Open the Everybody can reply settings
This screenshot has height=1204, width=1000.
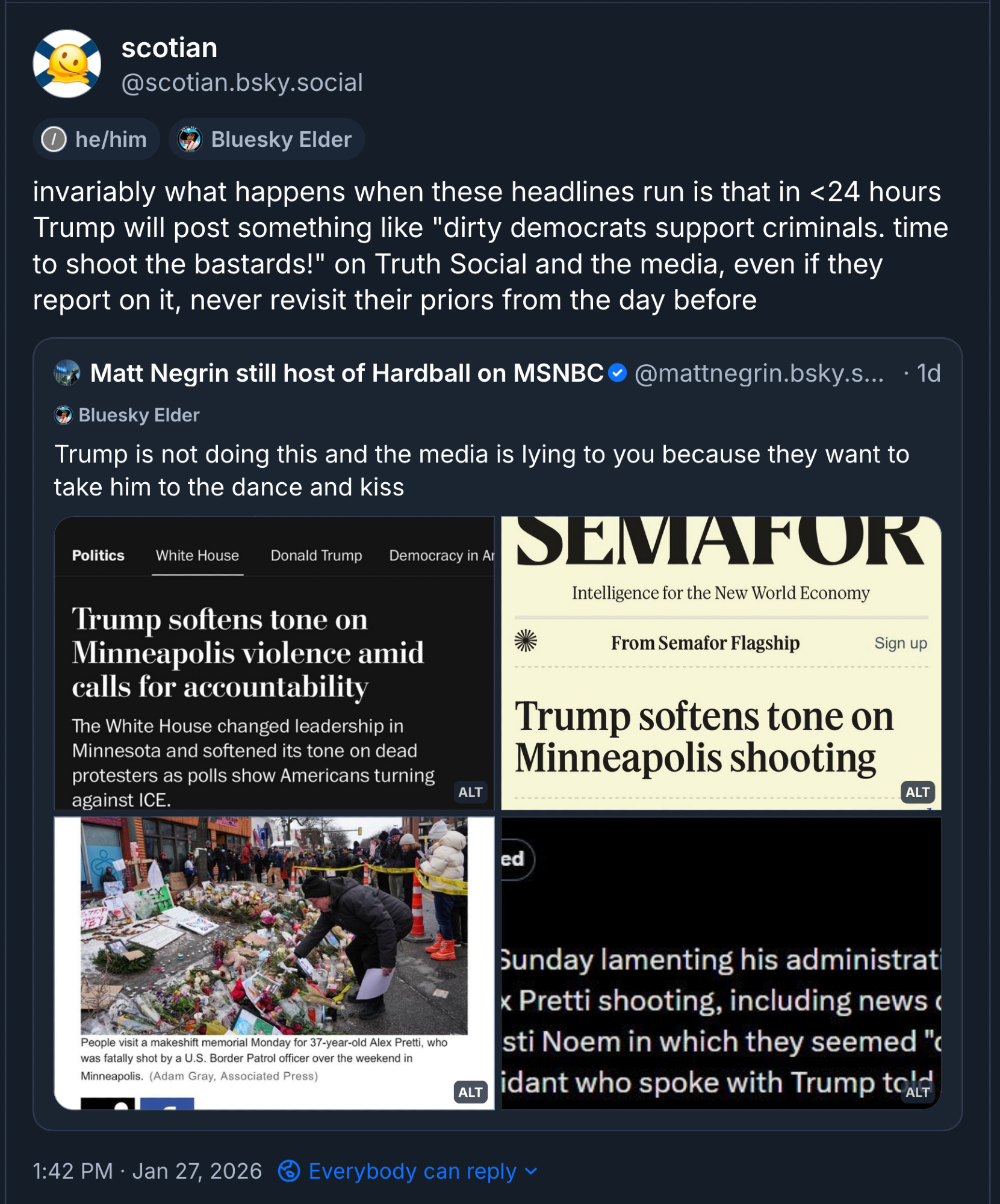(x=408, y=1171)
